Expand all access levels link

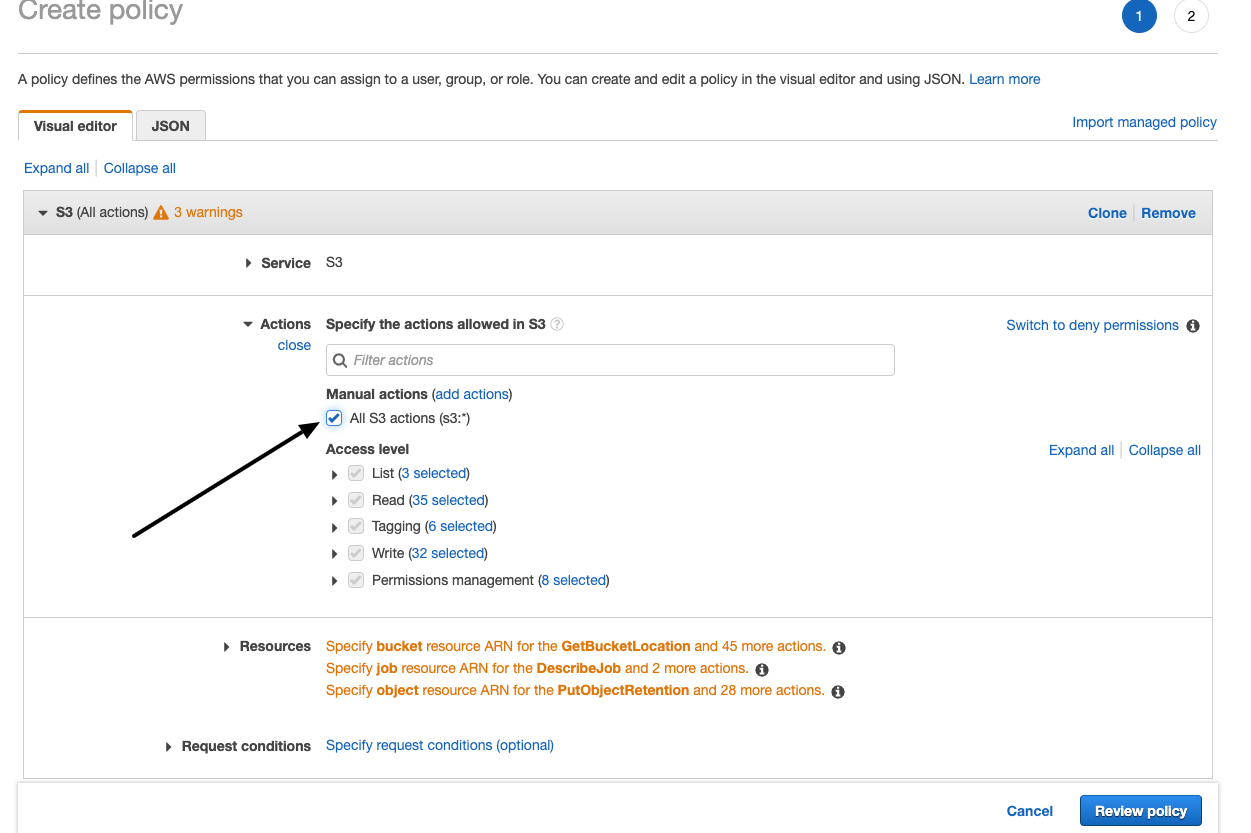pos(1081,450)
